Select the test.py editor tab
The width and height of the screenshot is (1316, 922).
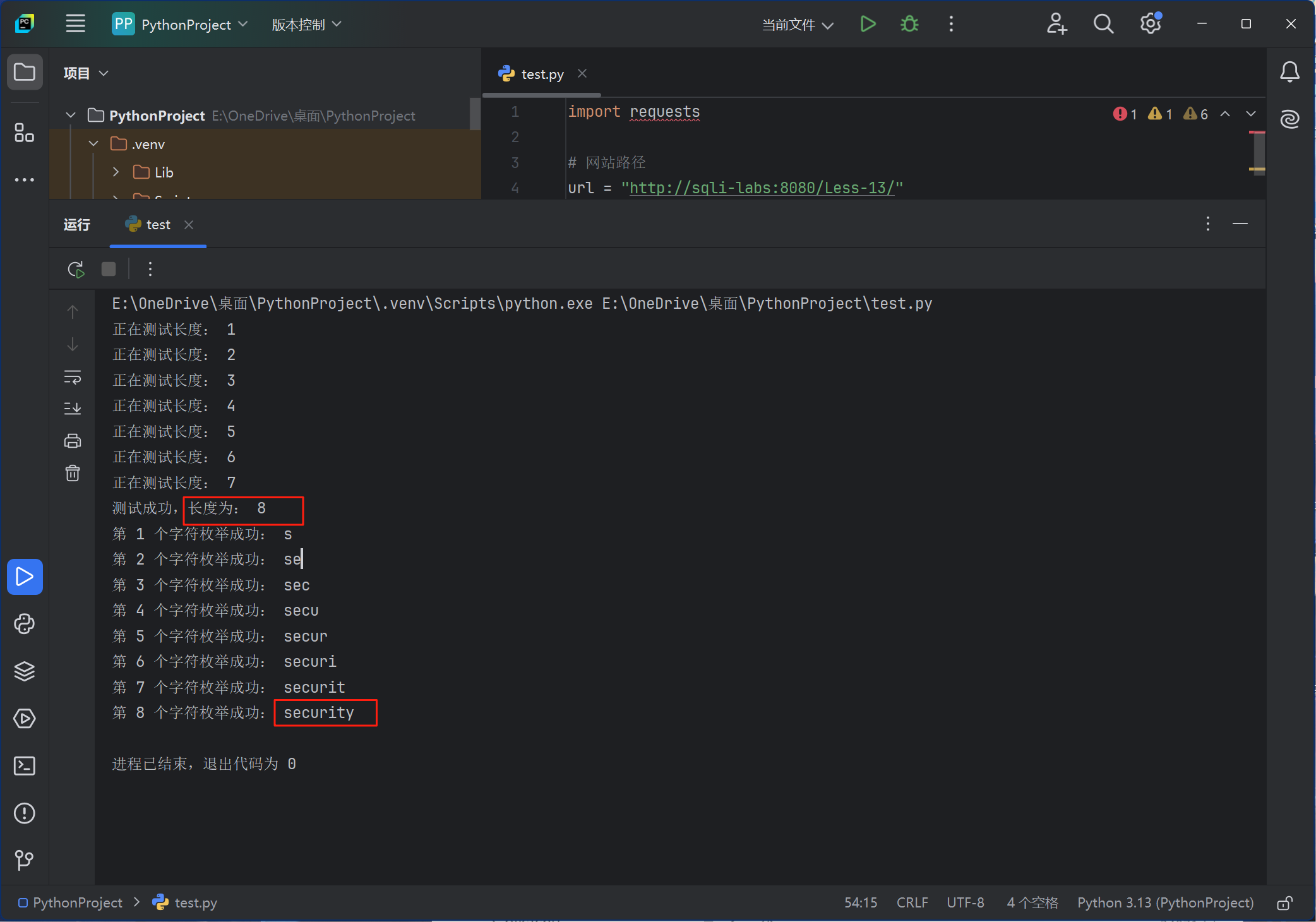(x=541, y=74)
